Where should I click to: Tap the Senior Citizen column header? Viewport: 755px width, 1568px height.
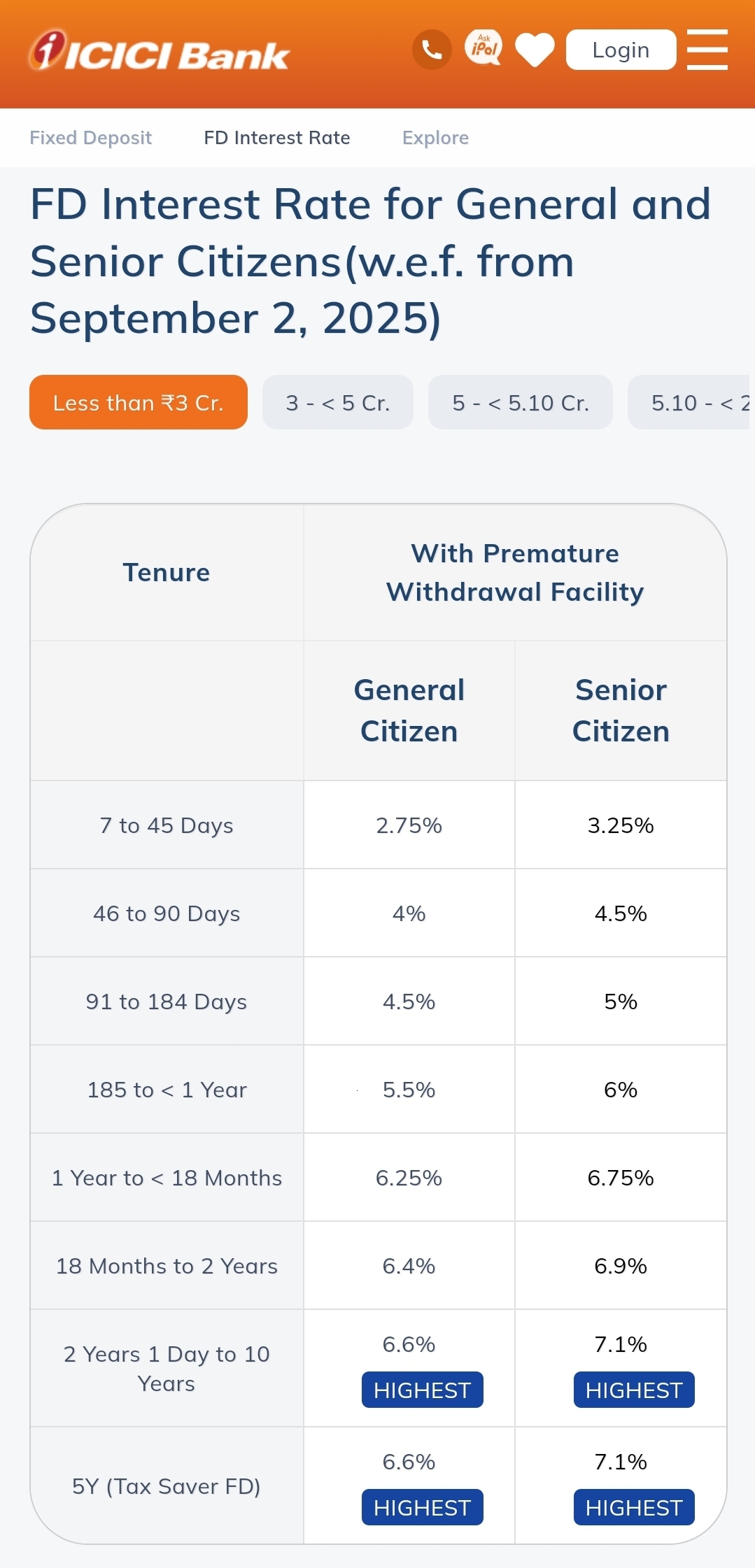621,711
